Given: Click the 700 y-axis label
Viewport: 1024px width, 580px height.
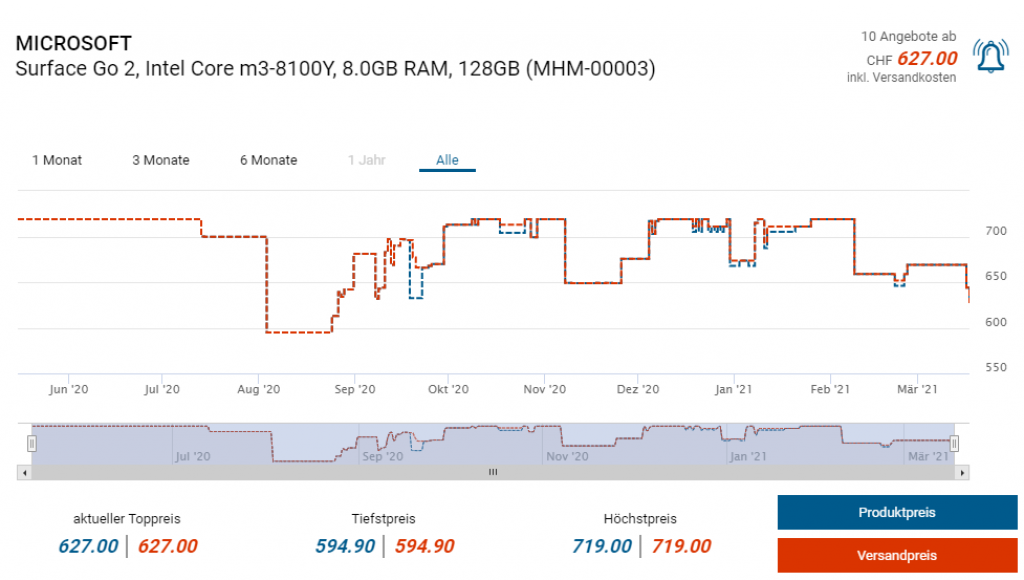Looking at the screenshot, I should click(x=996, y=231).
